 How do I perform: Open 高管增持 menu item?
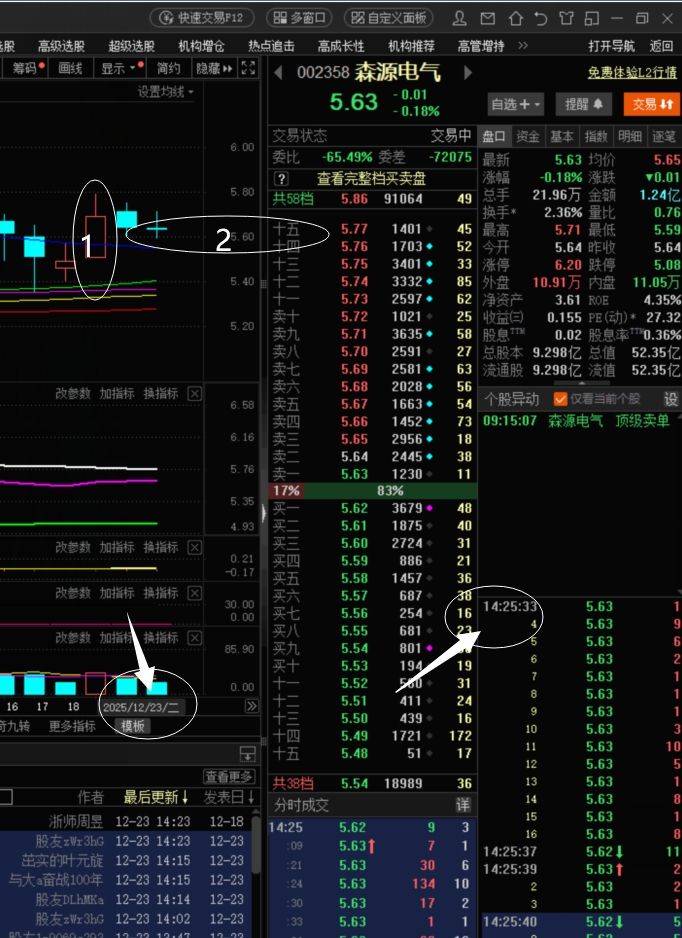click(x=481, y=46)
